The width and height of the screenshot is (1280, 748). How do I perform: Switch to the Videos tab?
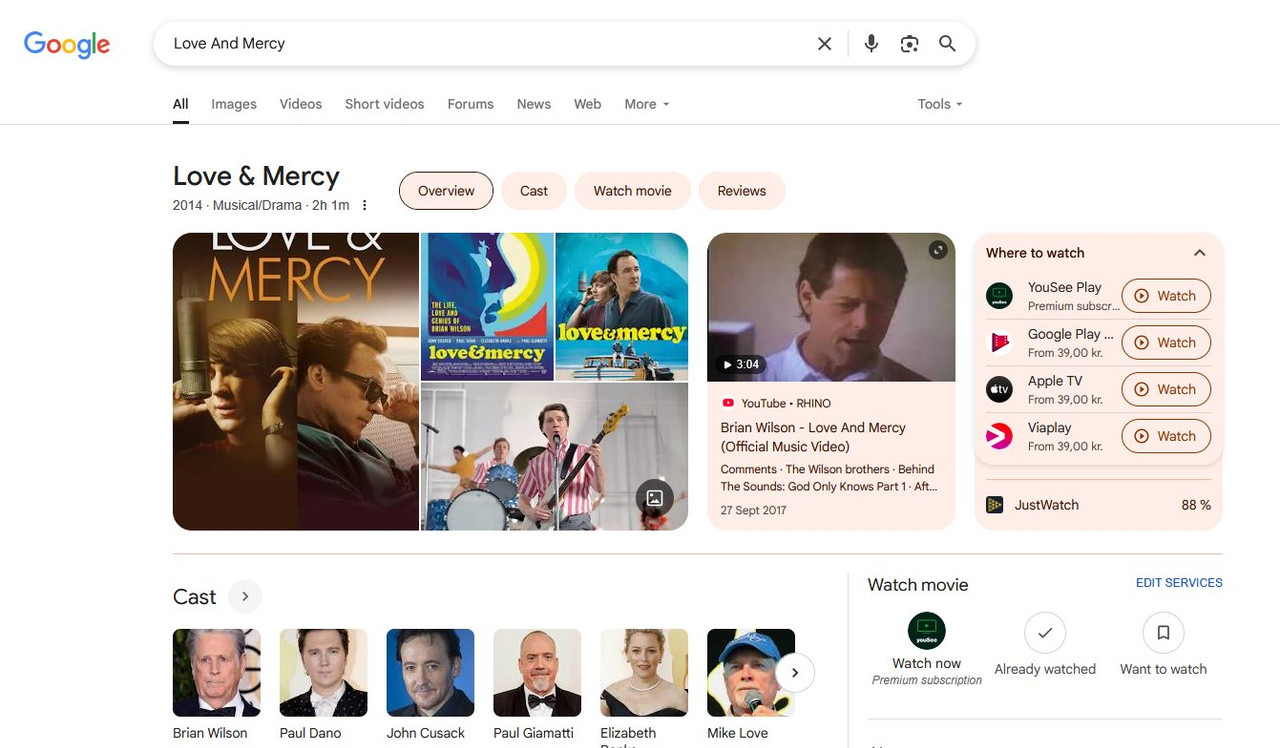[x=301, y=104]
